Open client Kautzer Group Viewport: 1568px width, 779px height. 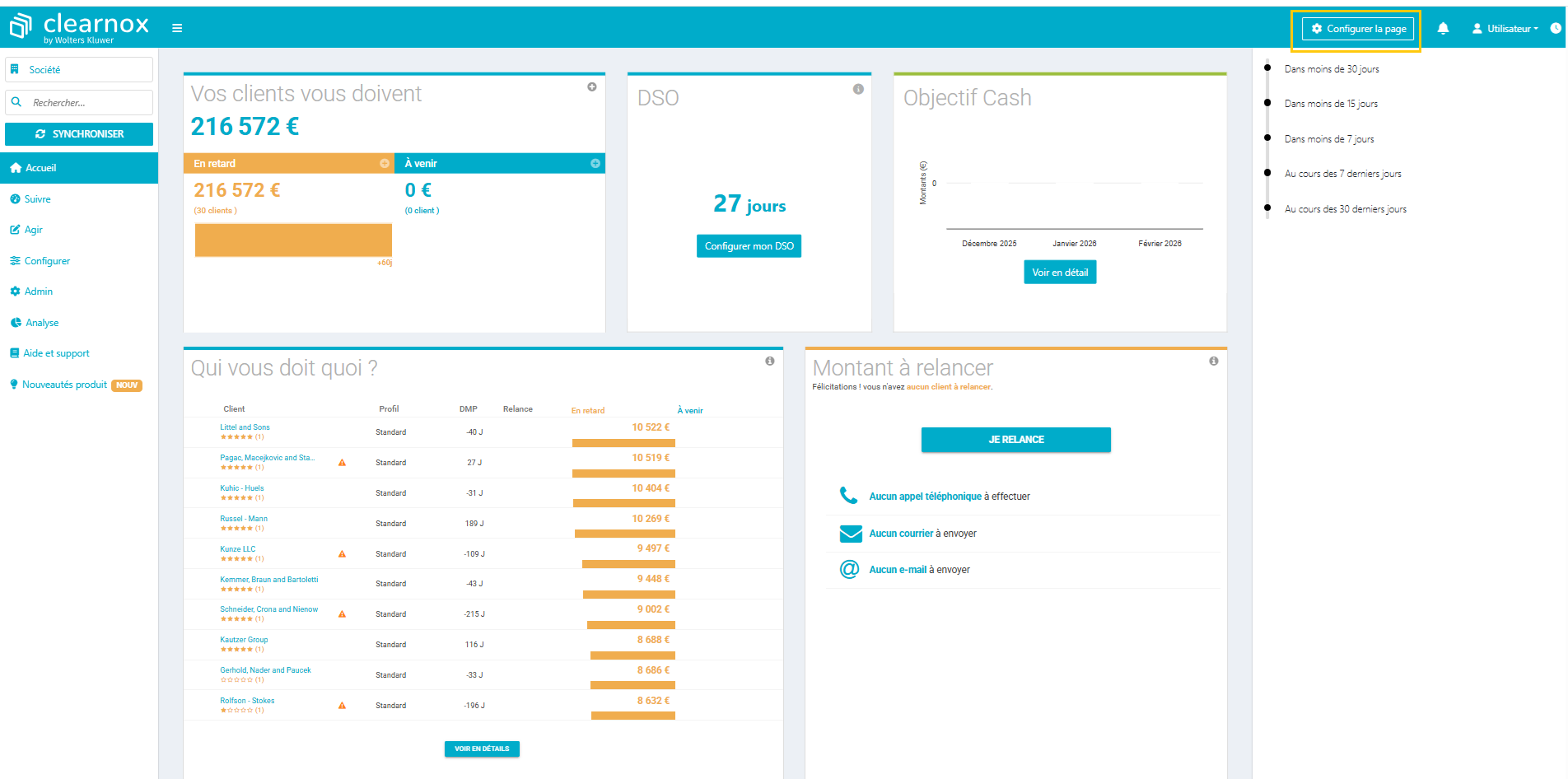click(x=244, y=640)
